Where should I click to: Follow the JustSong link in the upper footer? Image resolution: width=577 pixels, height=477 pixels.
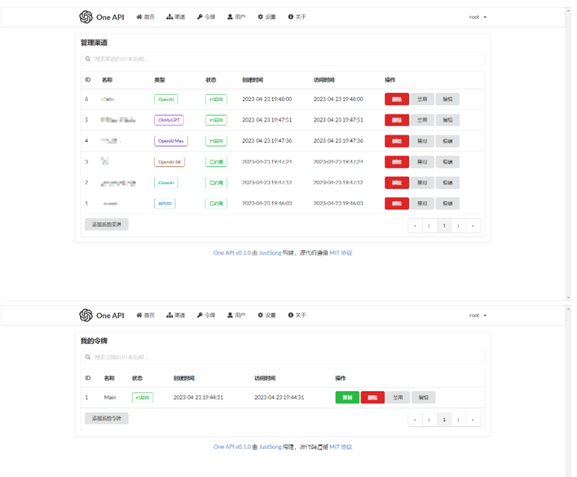tap(270, 253)
